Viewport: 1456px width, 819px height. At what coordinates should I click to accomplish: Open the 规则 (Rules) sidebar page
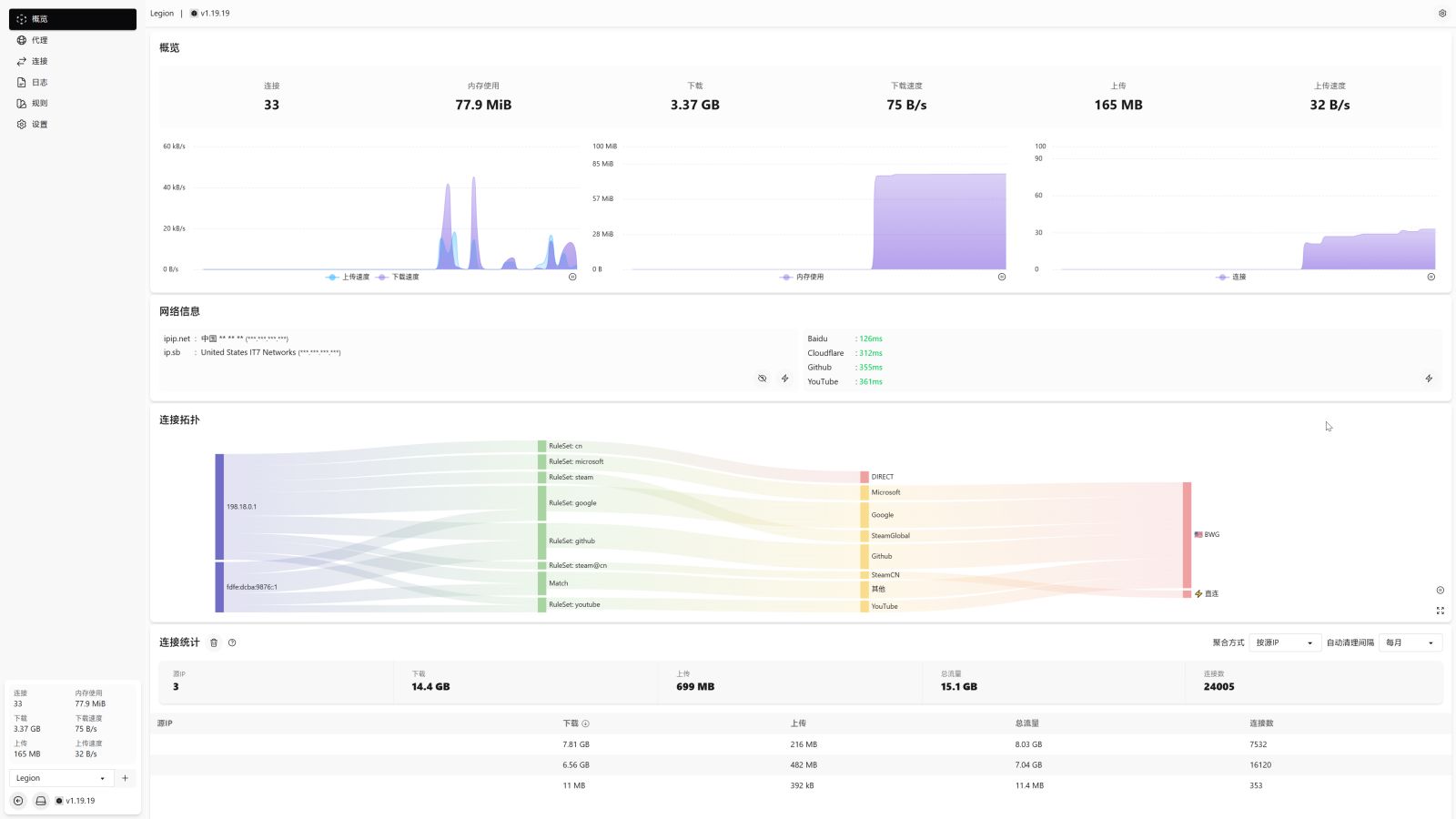pyautogui.click(x=39, y=103)
